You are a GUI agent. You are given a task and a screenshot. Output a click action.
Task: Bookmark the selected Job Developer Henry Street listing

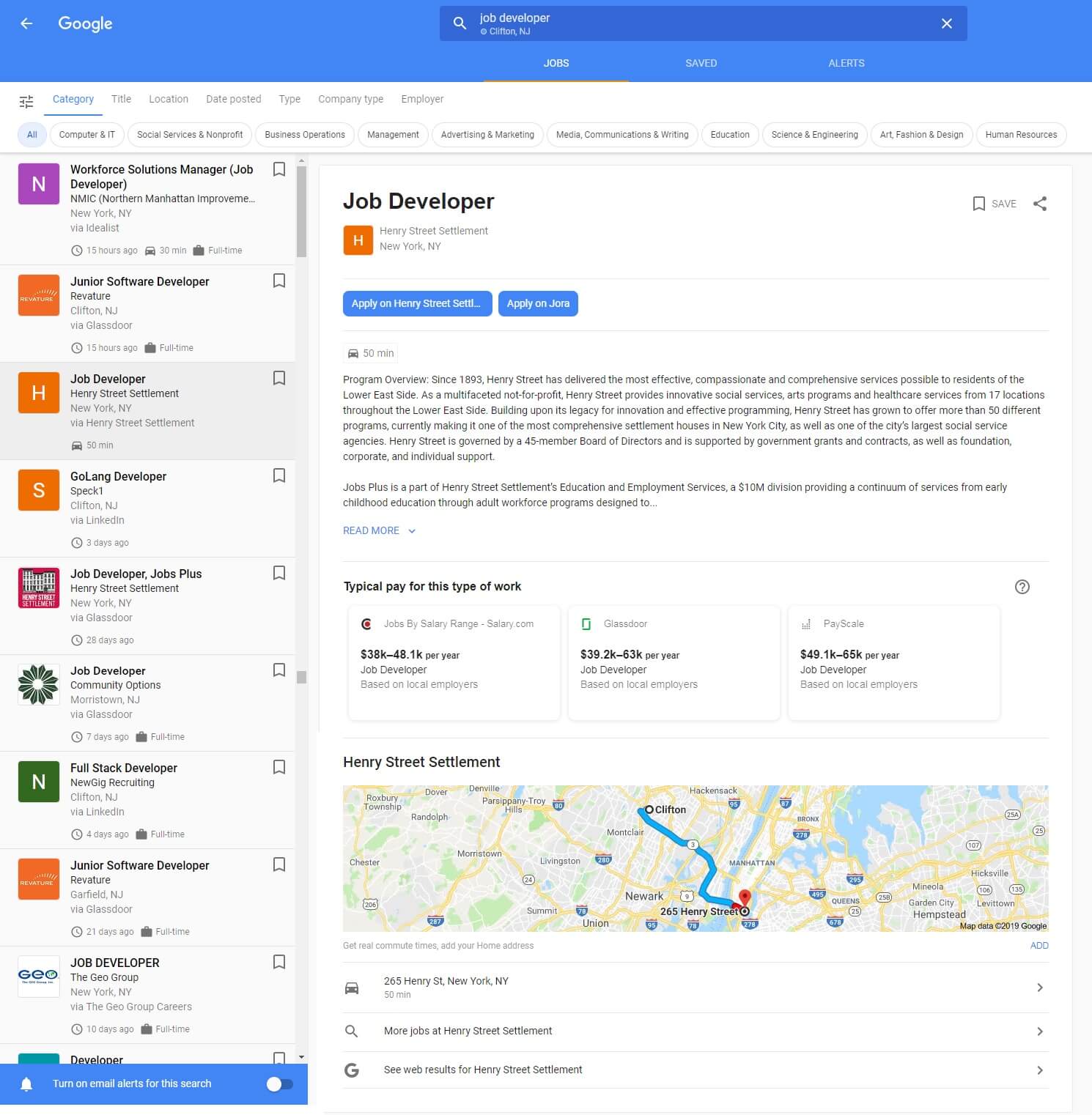coord(279,378)
